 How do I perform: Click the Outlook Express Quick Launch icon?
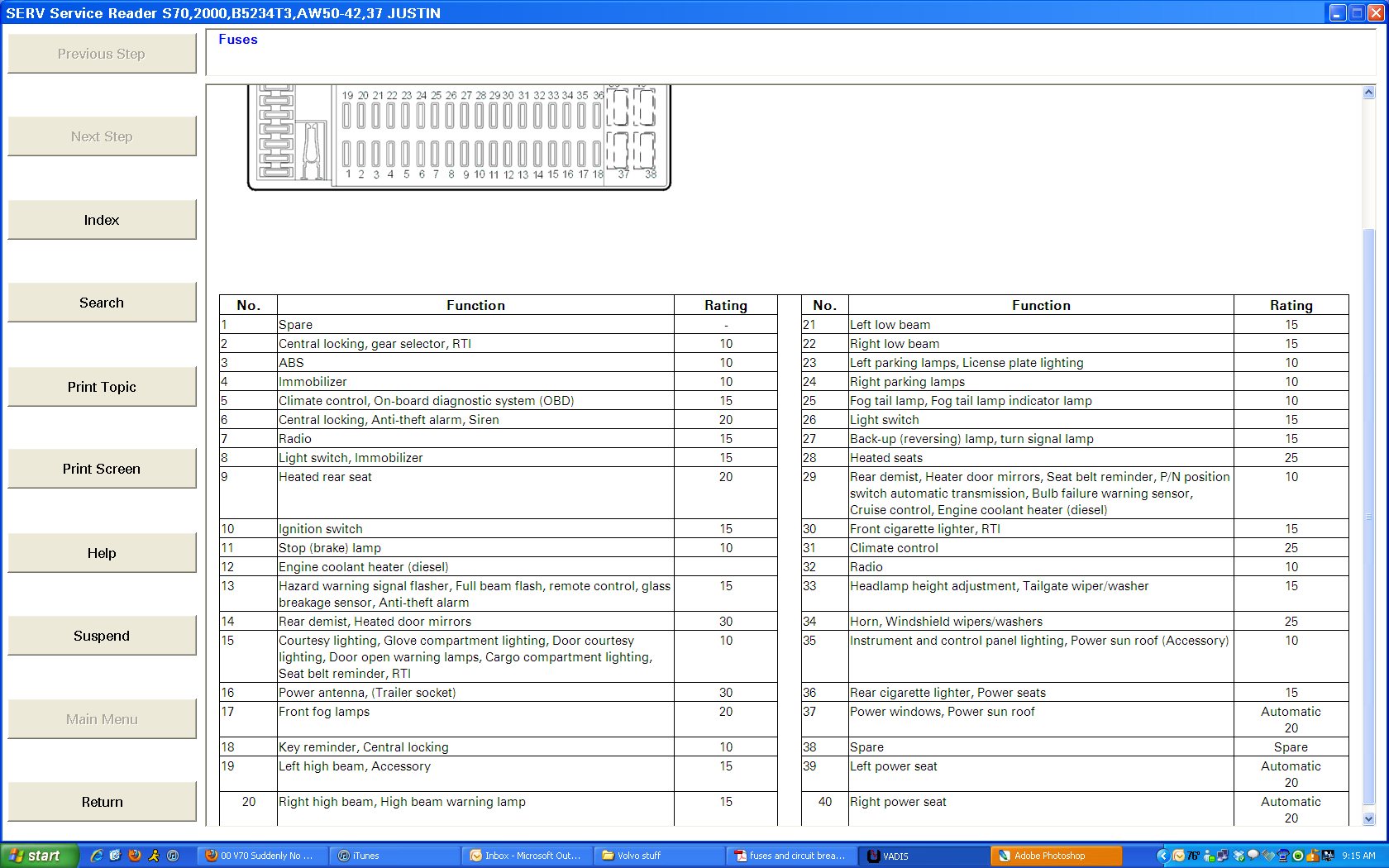pyautogui.click(x=115, y=856)
